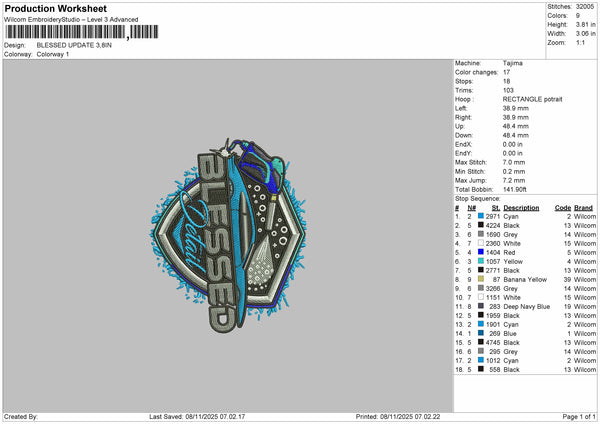
Task: Click the Total Bobbin value 141.90ft
Action: (515, 189)
